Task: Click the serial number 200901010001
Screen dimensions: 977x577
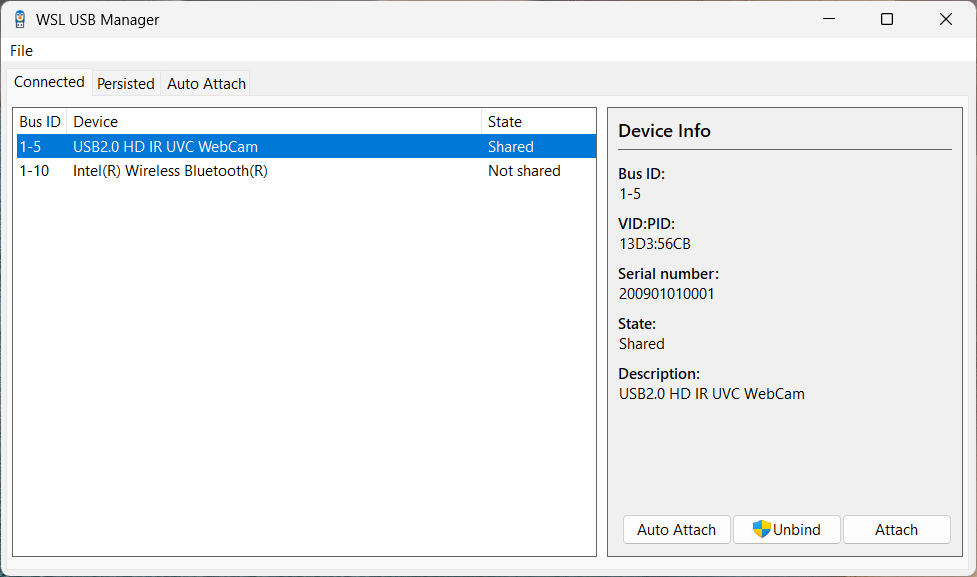Action: (667, 293)
